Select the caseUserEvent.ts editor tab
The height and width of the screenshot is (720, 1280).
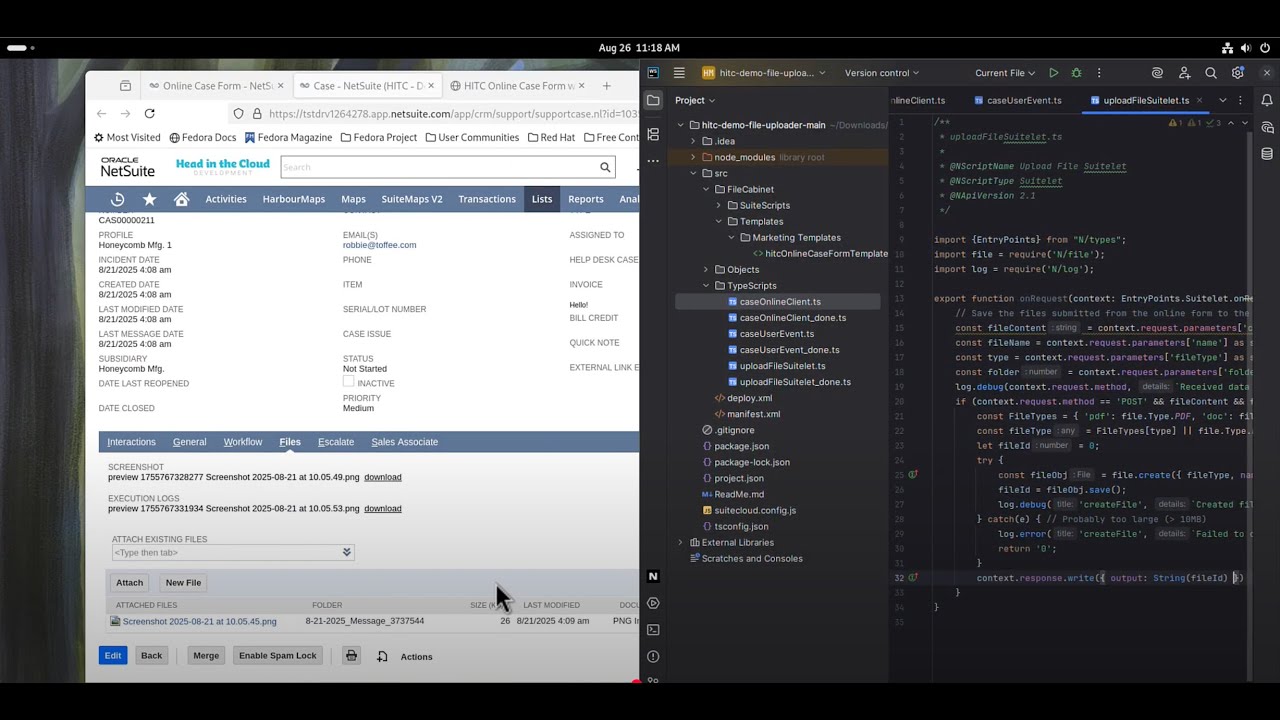click(1017, 100)
